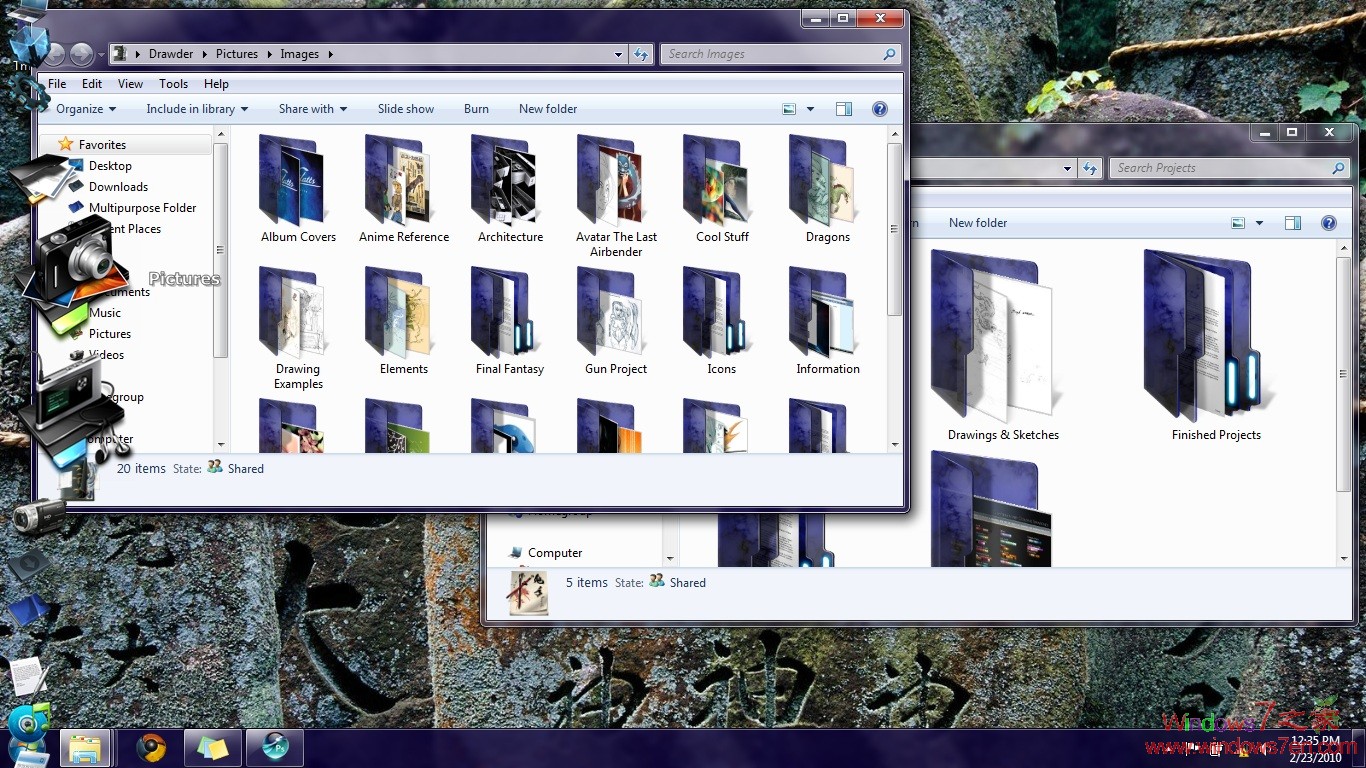The image size is (1366, 768).
Task: Open the Share with dropdown
Action: 312,109
